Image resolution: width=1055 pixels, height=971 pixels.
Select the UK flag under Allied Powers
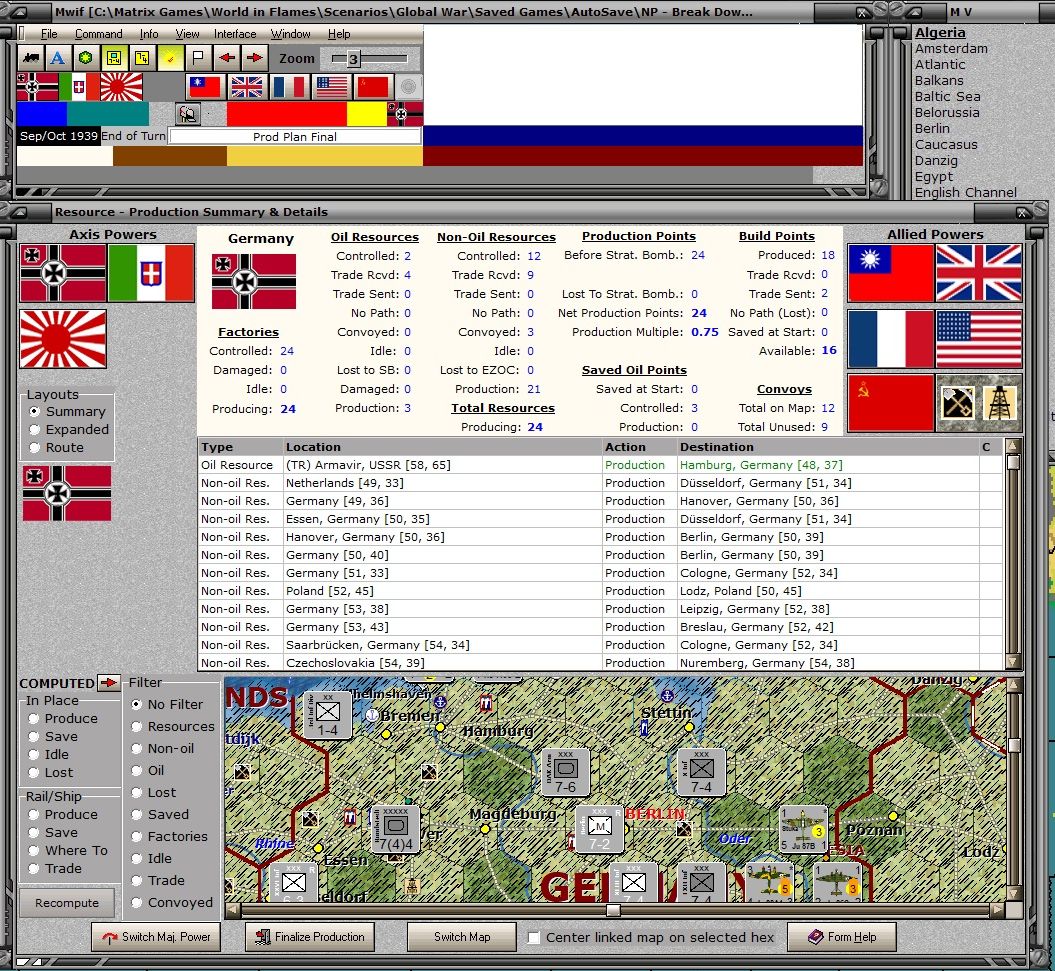979,273
